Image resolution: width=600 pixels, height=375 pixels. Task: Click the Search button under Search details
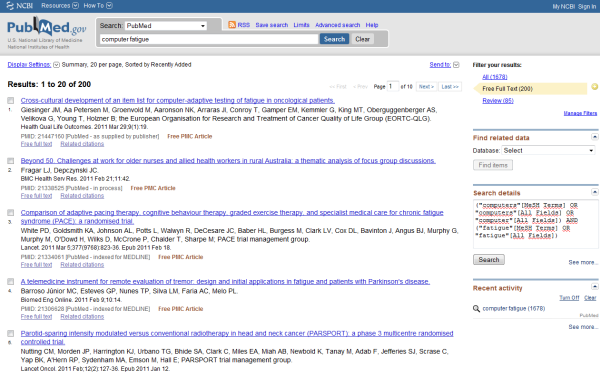(x=489, y=259)
